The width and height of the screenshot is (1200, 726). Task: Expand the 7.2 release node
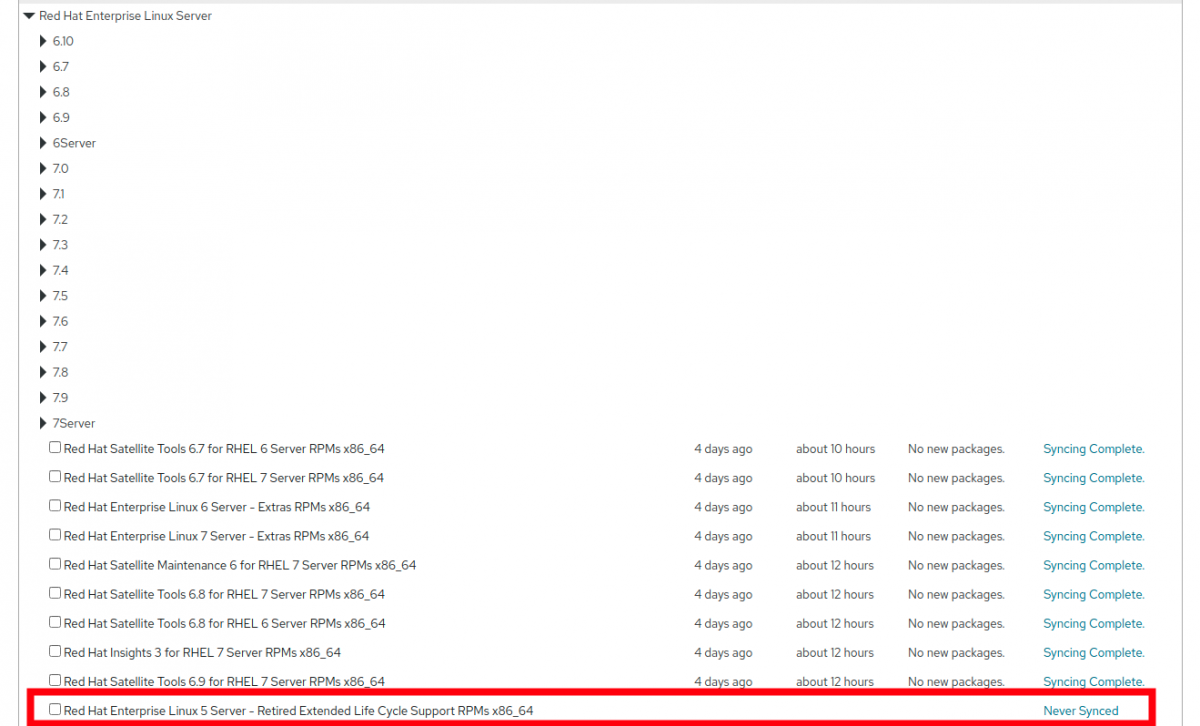tap(43, 220)
